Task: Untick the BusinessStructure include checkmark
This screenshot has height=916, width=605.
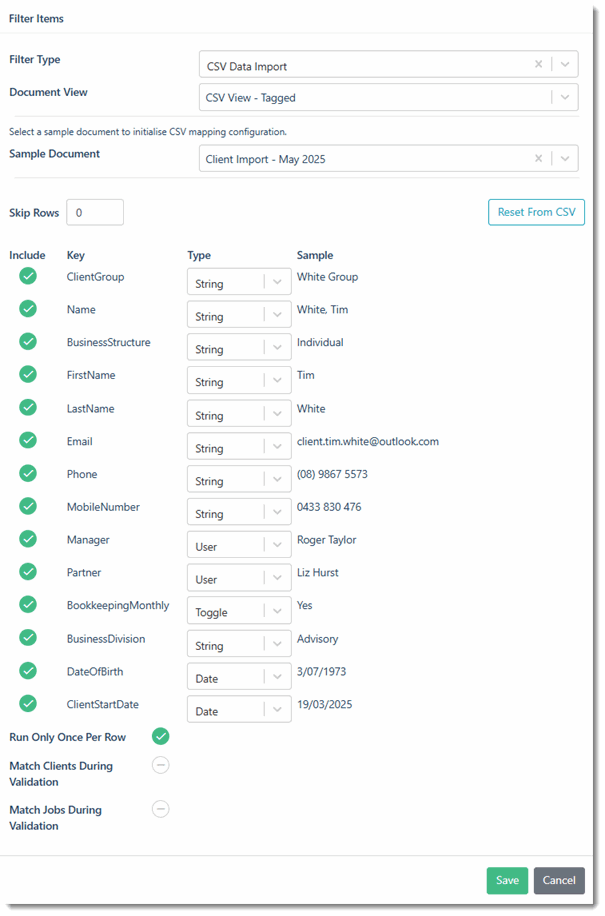Action: click(x=28, y=341)
